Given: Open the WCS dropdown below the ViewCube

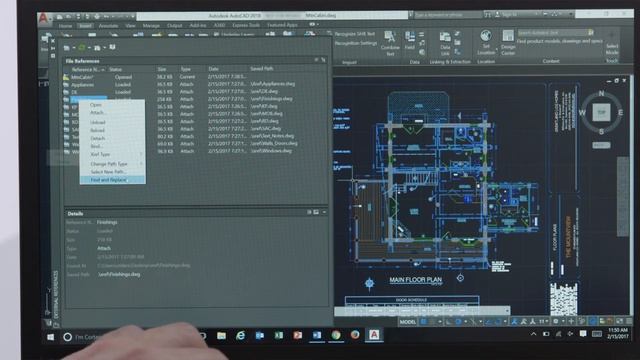Looking at the screenshot, I should 601,145.
